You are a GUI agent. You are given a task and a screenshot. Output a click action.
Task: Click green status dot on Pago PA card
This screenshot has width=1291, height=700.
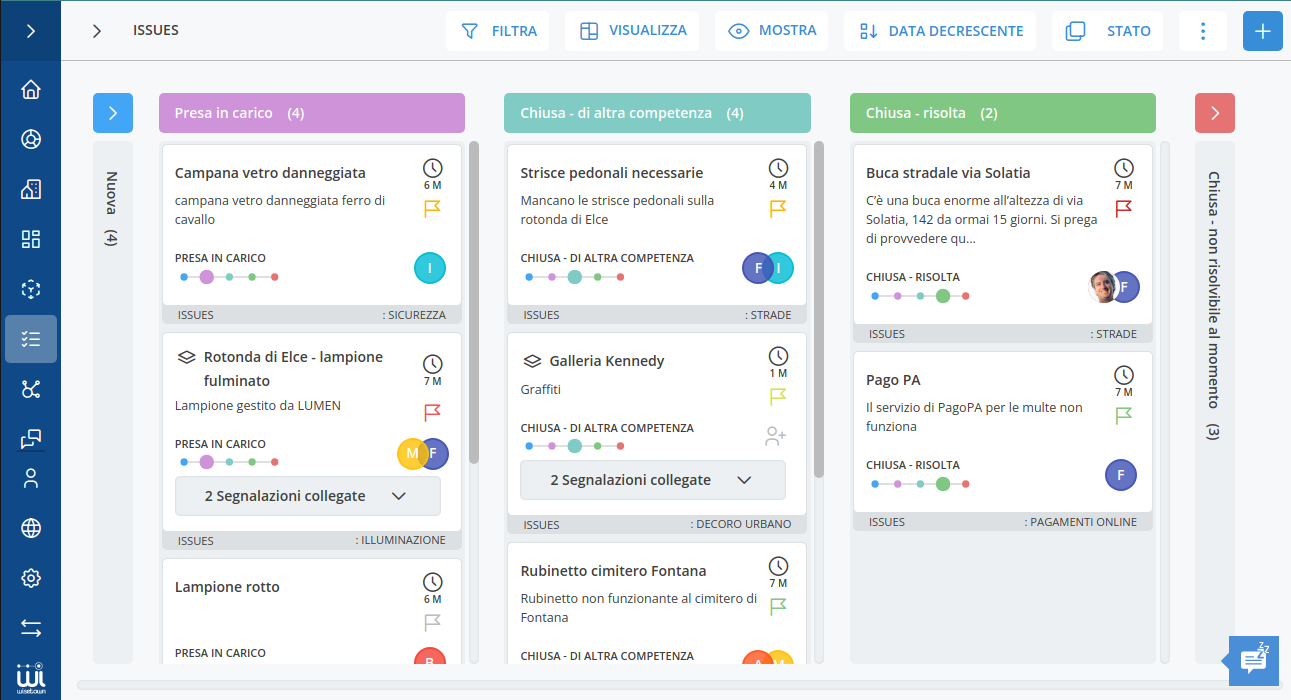point(942,484)
